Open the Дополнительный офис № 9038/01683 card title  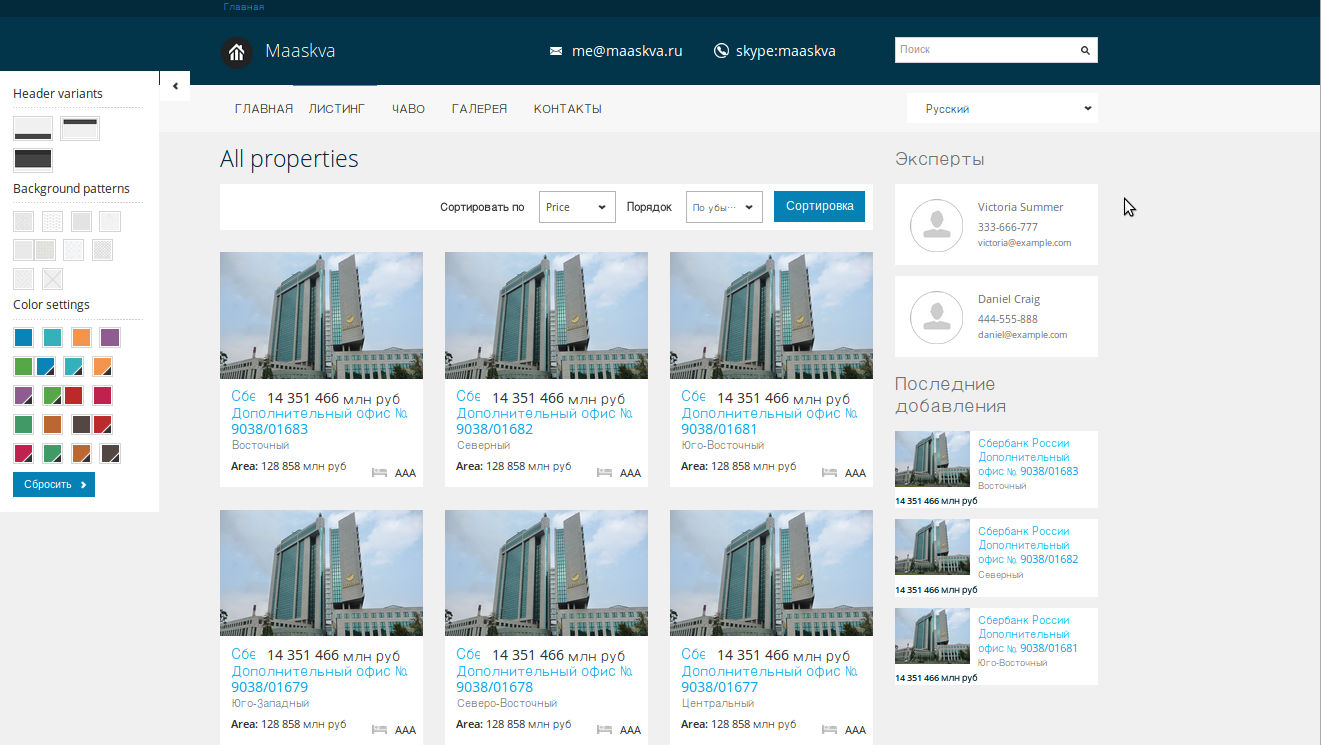click(320, 421)
